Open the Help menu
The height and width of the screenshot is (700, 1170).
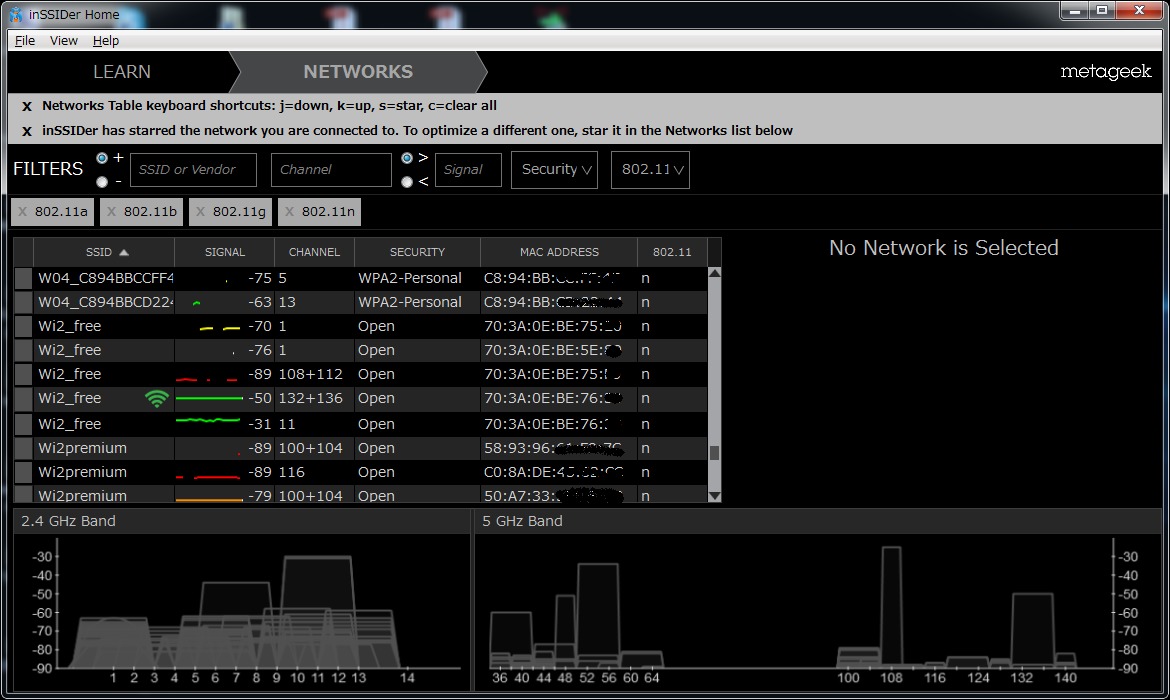click(x=106, y=41)
